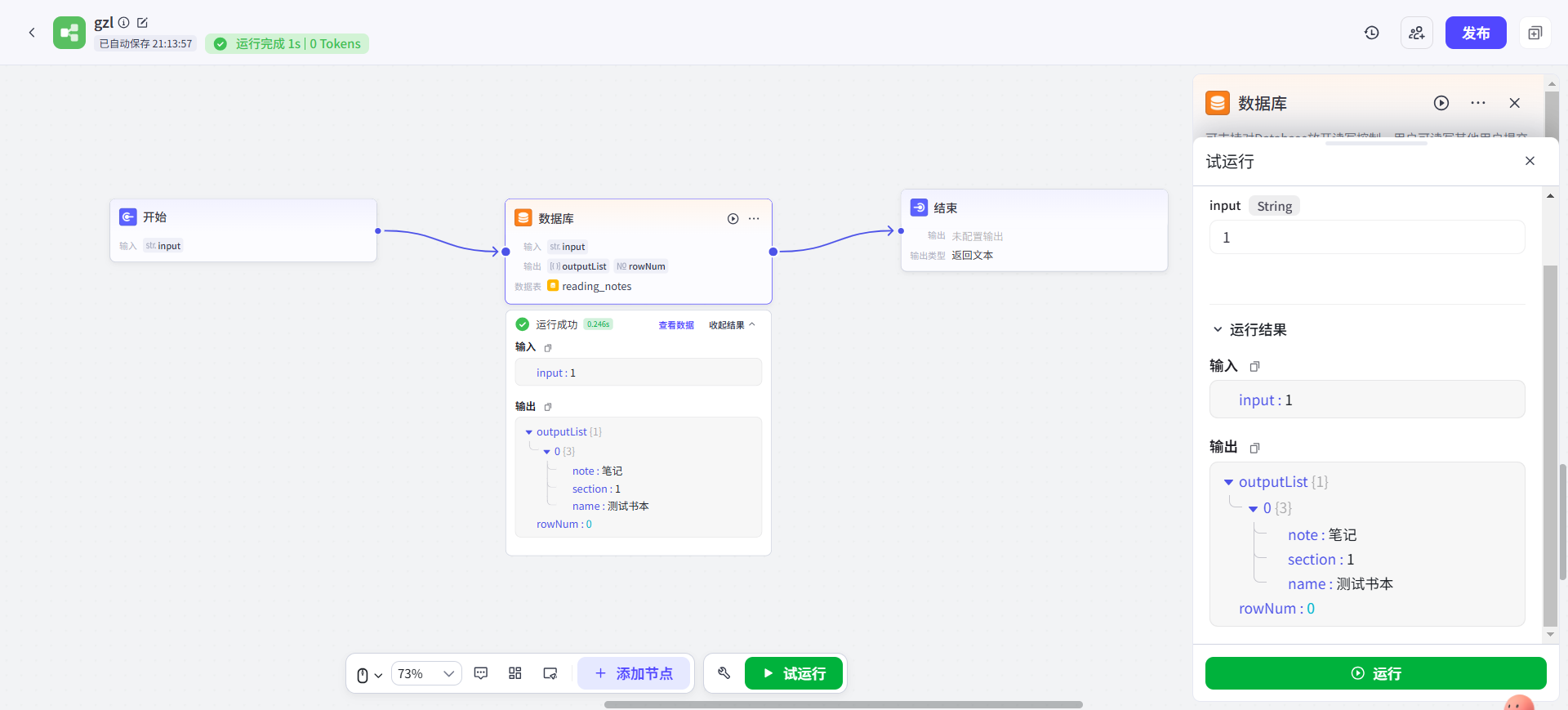Run the database panel play icon
The image size is (1568, 710).
click(x=1441, y=103)
